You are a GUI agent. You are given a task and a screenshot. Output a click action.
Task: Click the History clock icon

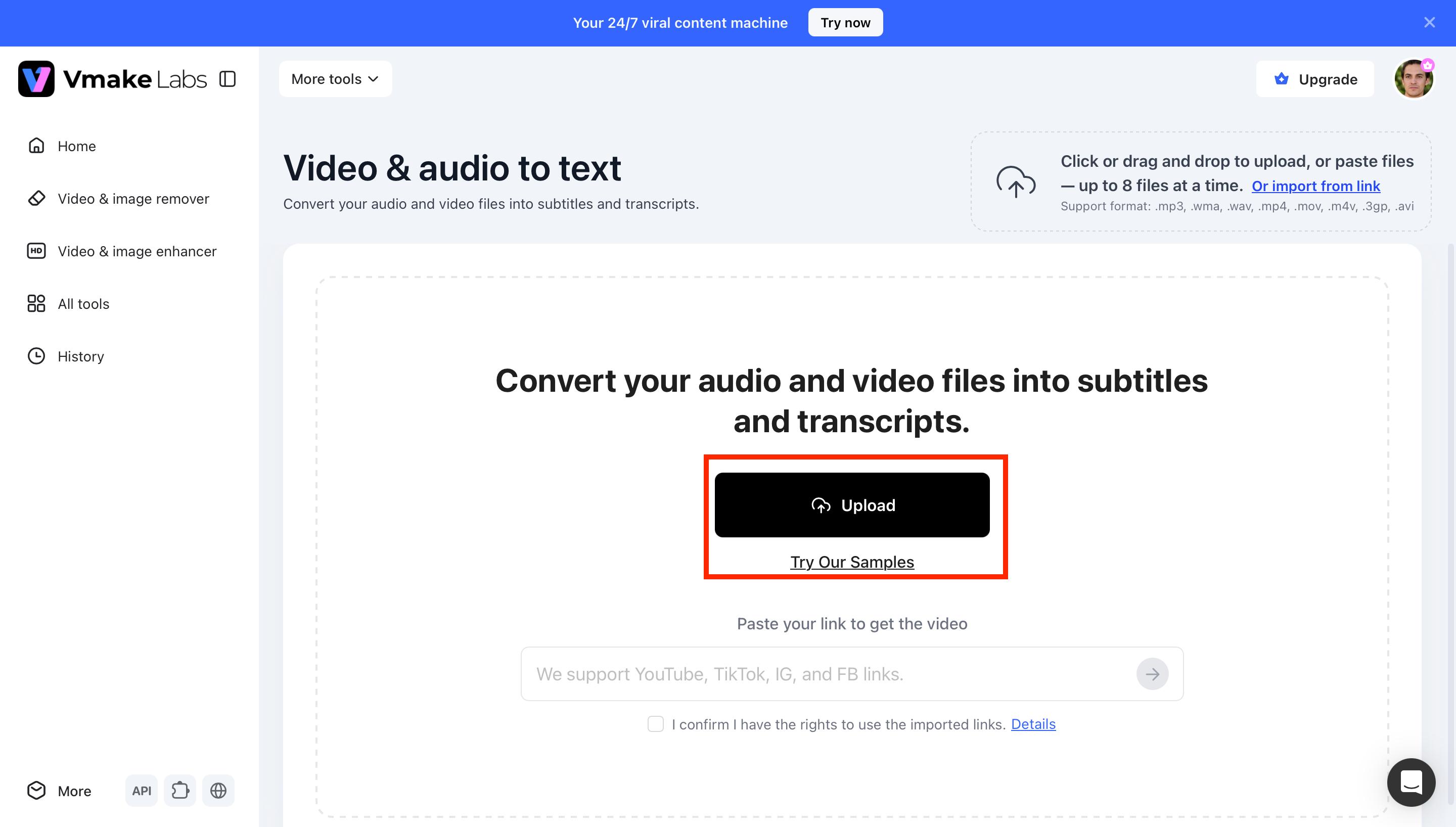tap(36, 356)
